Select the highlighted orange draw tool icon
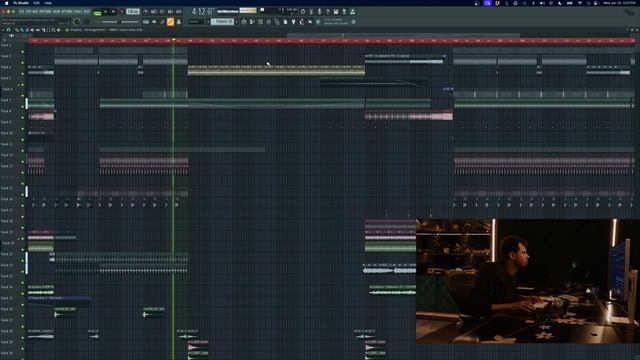 coord(170,22)
